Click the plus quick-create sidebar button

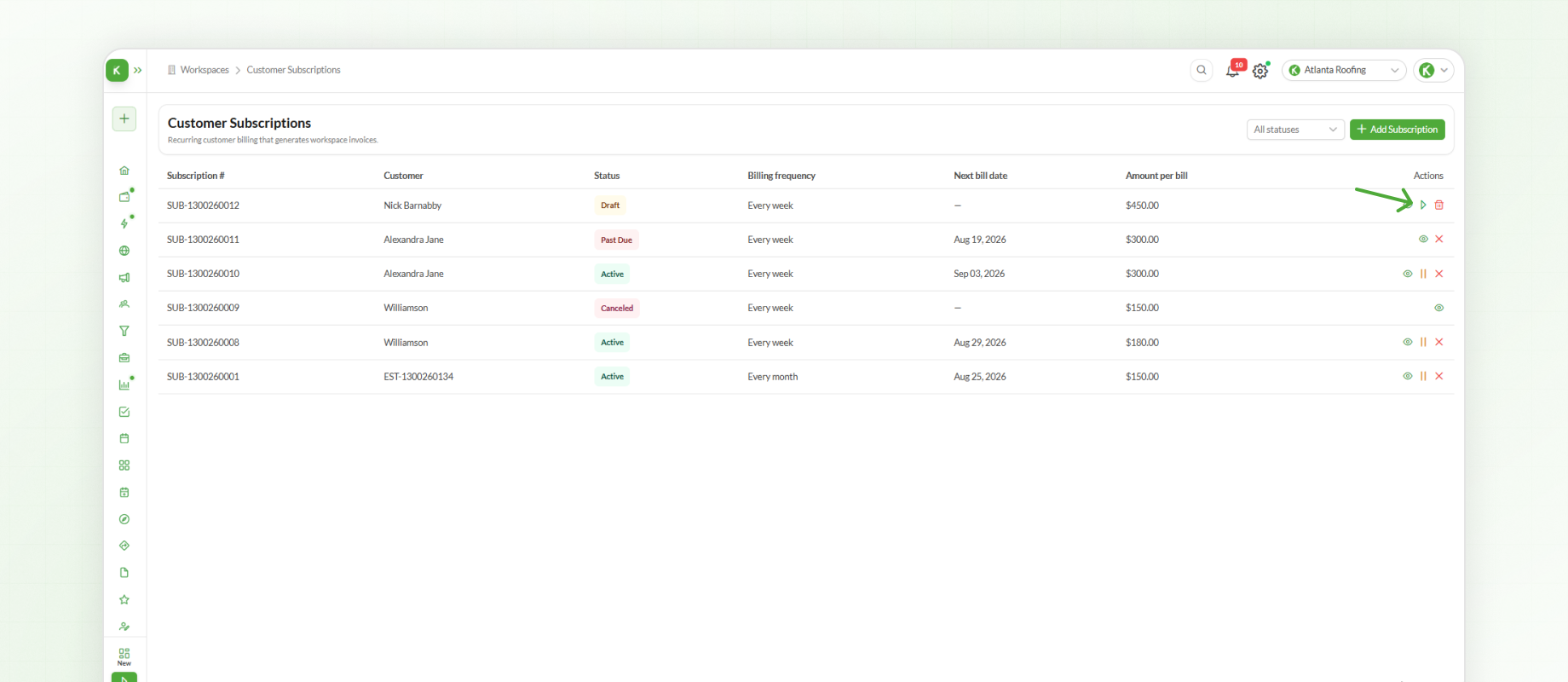coord(124,118)
